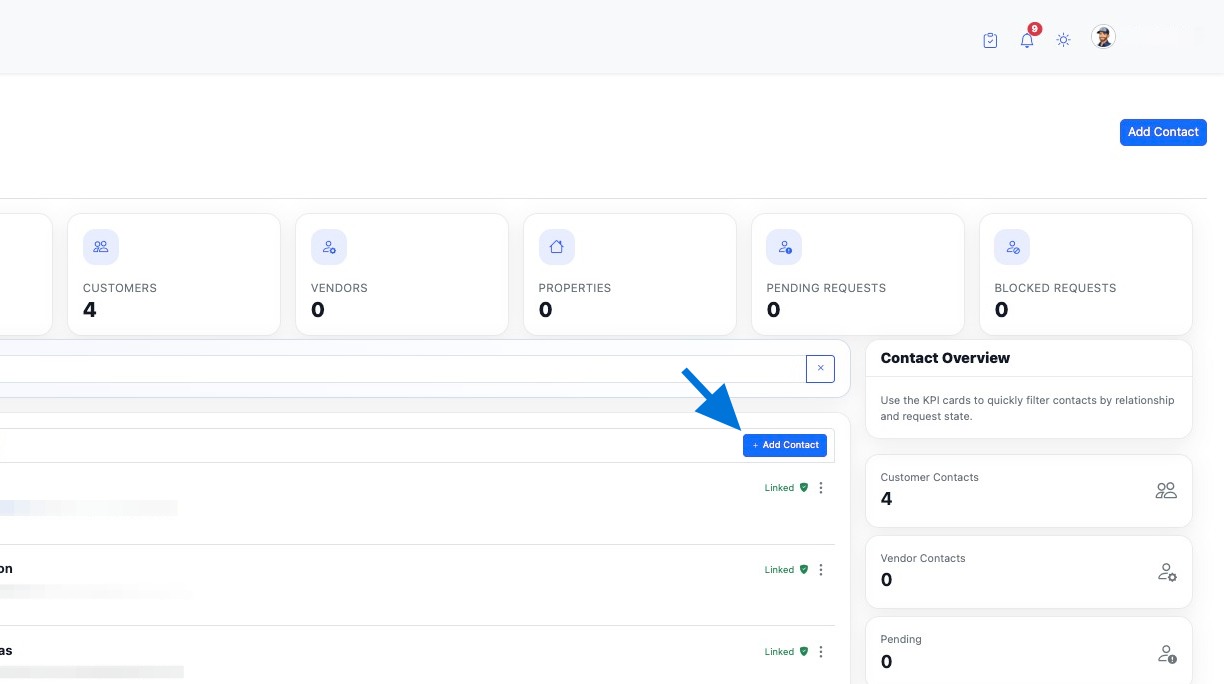Image resolution: width=1224 pixels, height=684 pixels.
Task: Open options menu for contact ending 'on'
Action: tap(821, 570)
